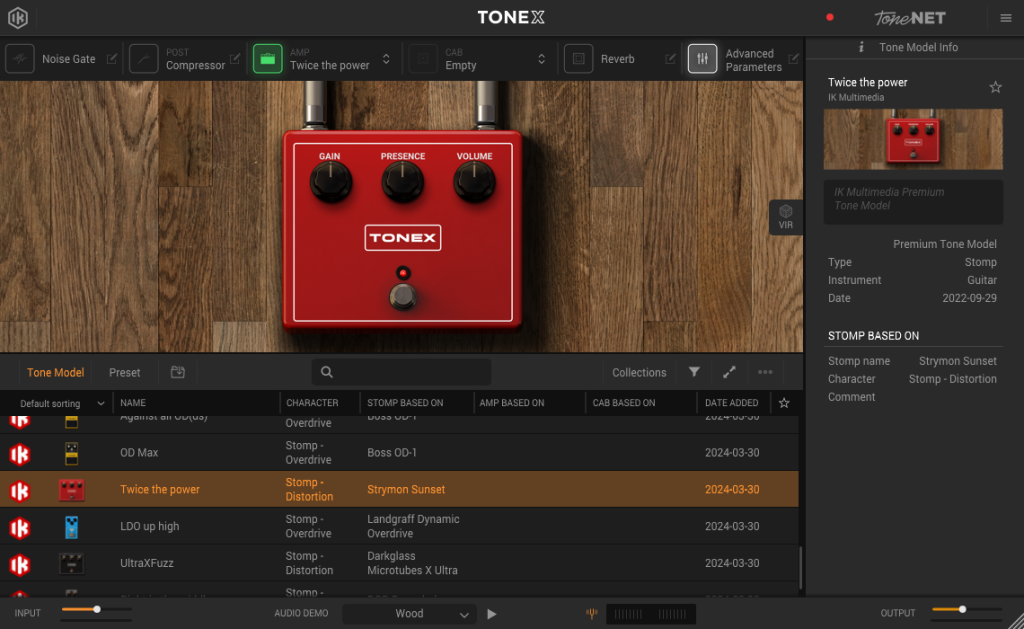Open Collections
Screen dimensions: 1024x629
tap(639, 372)
